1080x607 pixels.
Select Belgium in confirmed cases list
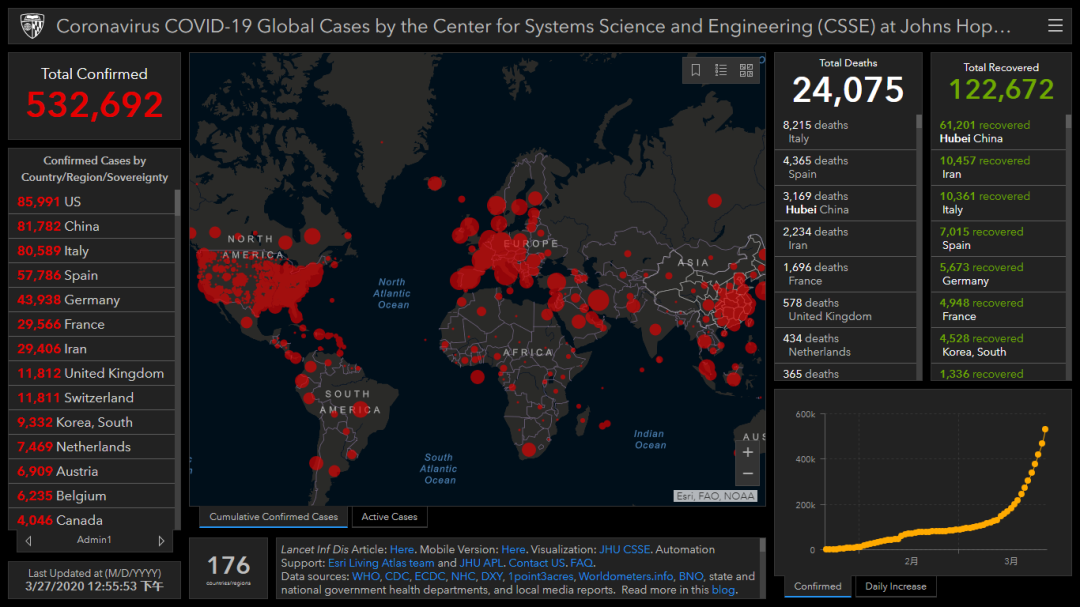92,496
